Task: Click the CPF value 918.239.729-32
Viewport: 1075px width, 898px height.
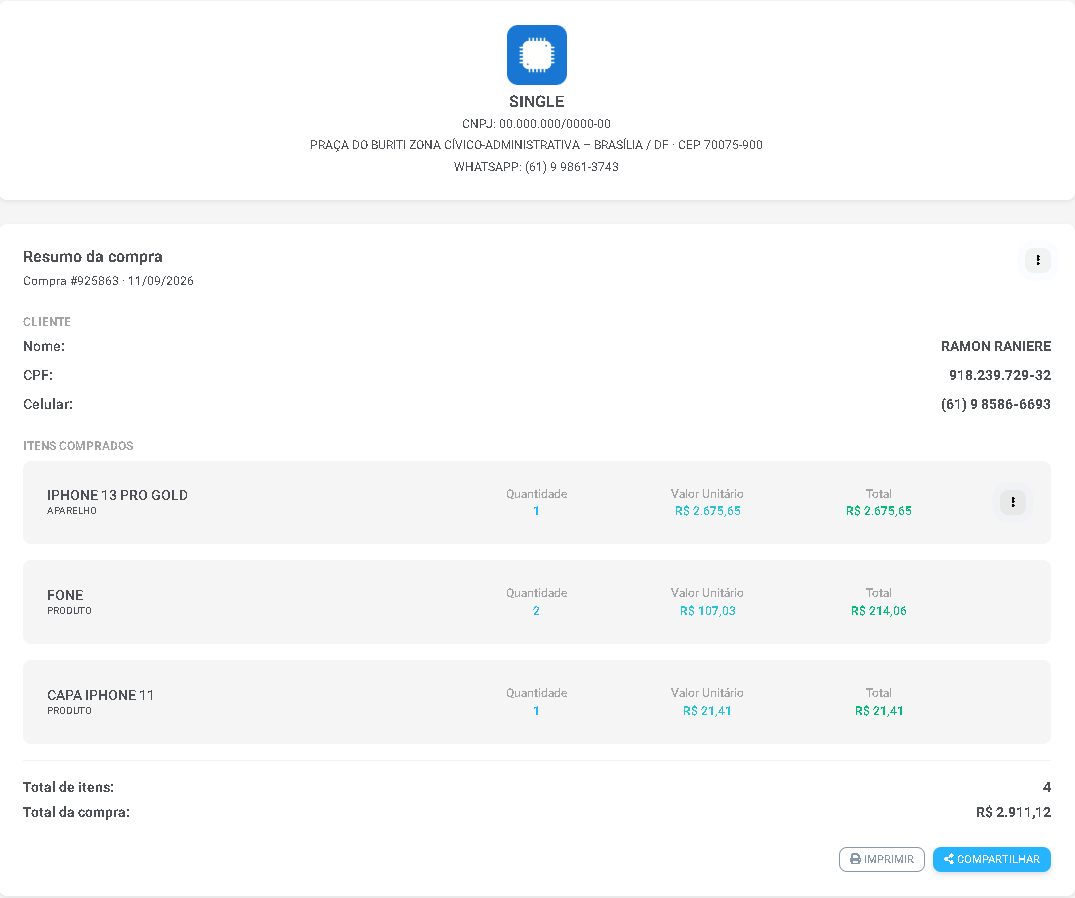Action: click(1000, 375)
